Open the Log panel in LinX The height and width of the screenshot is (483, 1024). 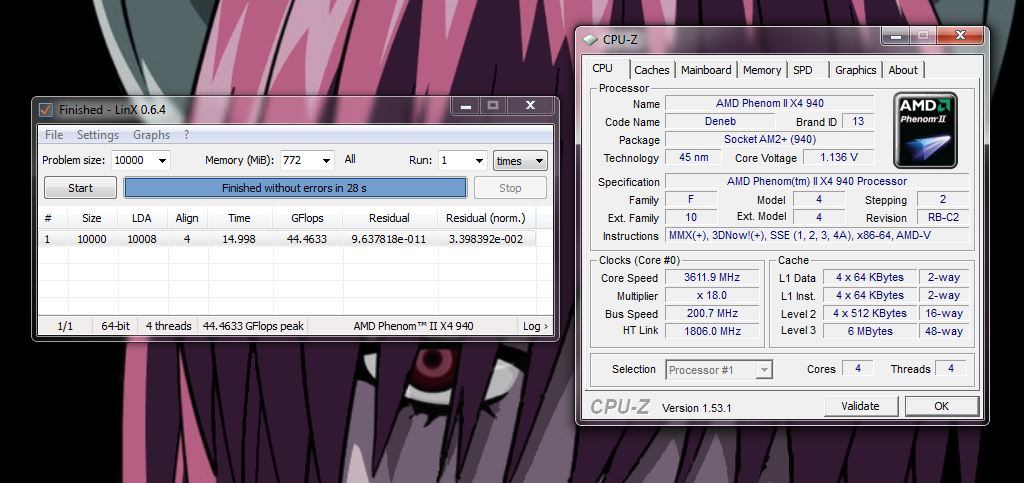point(536,326)
